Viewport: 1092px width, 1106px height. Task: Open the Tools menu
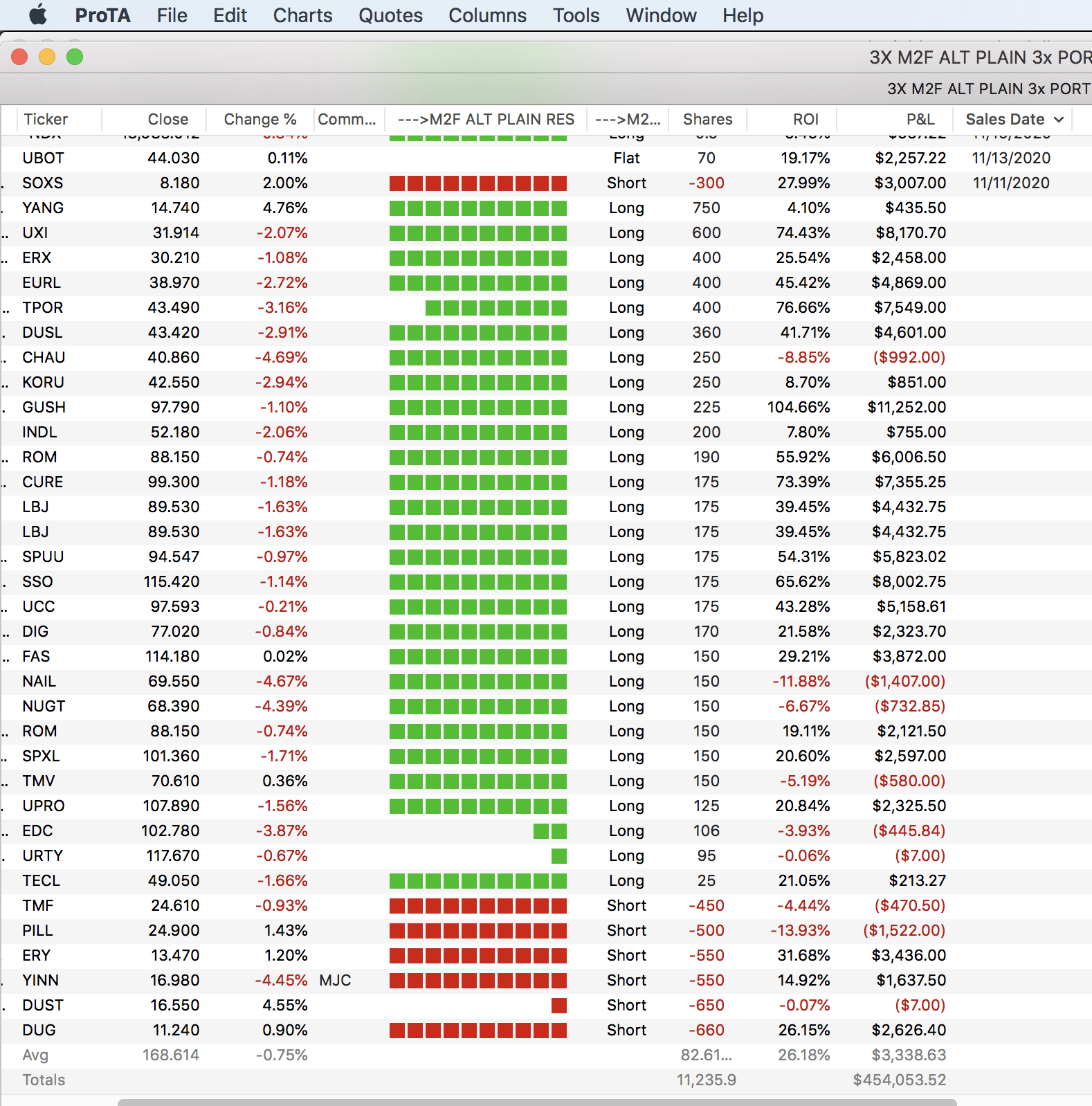(x=576, y=15)
